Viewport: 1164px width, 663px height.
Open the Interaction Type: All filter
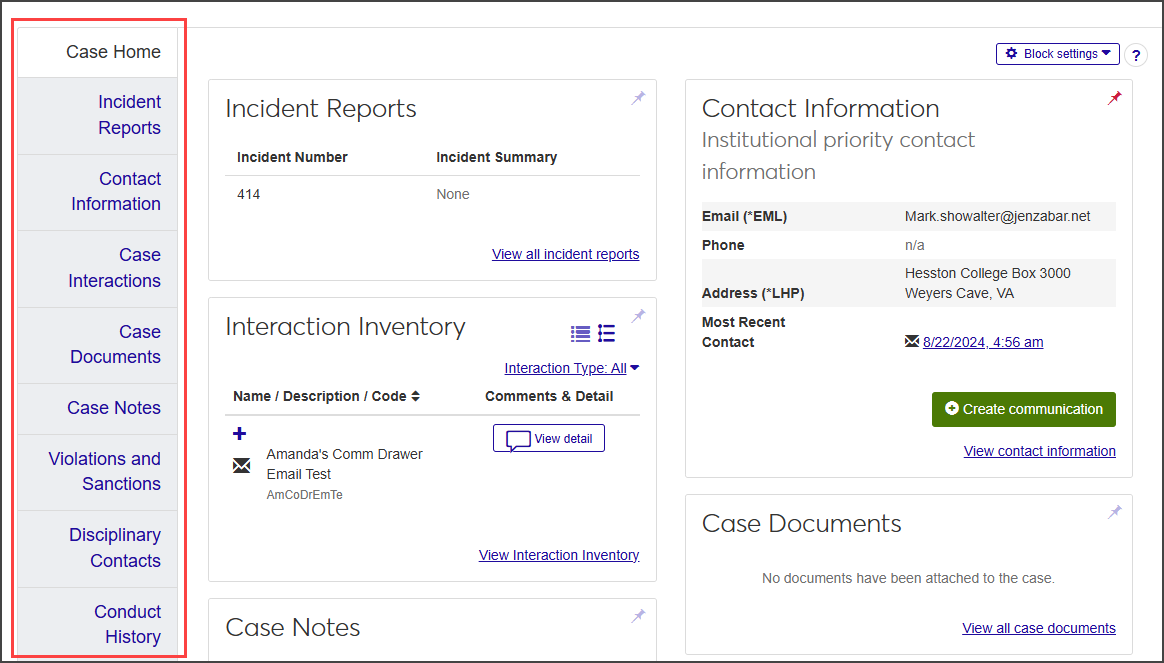click(x=571, y=368)
